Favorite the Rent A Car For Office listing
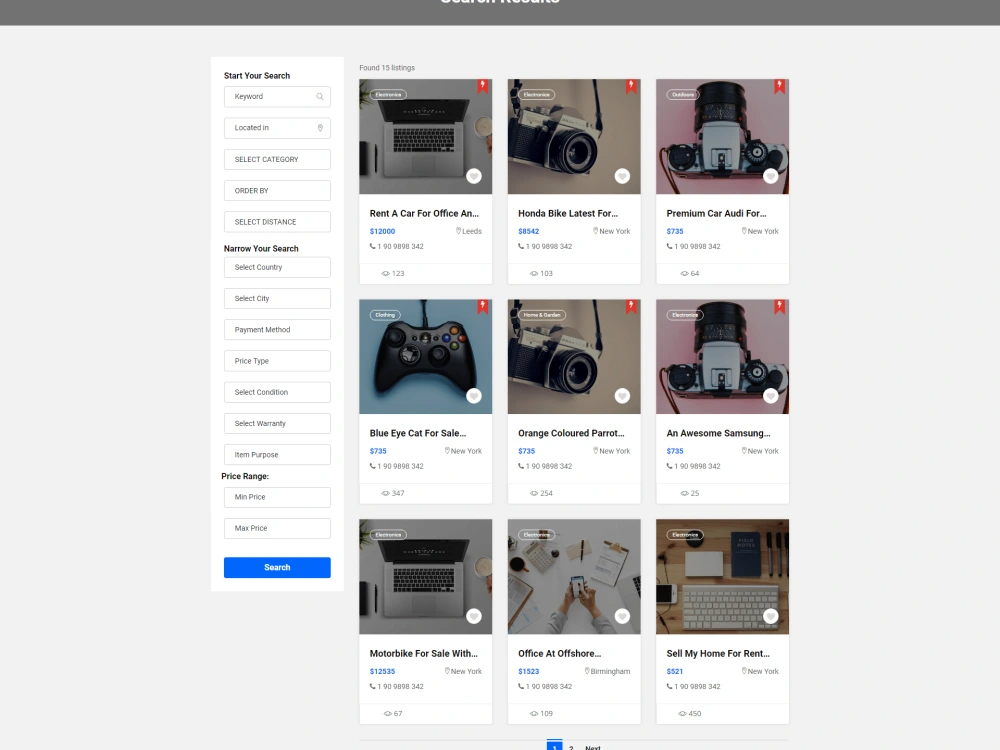 [474, 176]
